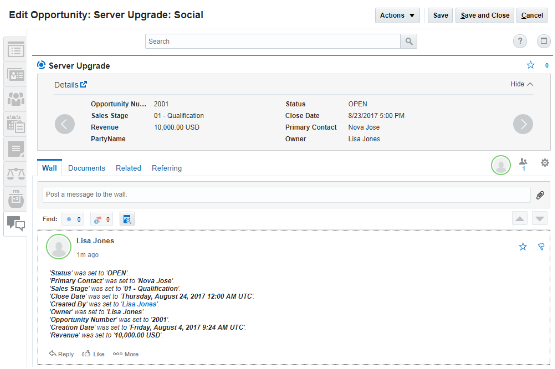The width and height of the screenshot is (555, 369).
Task: Click the Owner value 'Lisa Jones' in details
Action: pyautogui.click(x=364, y=139)
